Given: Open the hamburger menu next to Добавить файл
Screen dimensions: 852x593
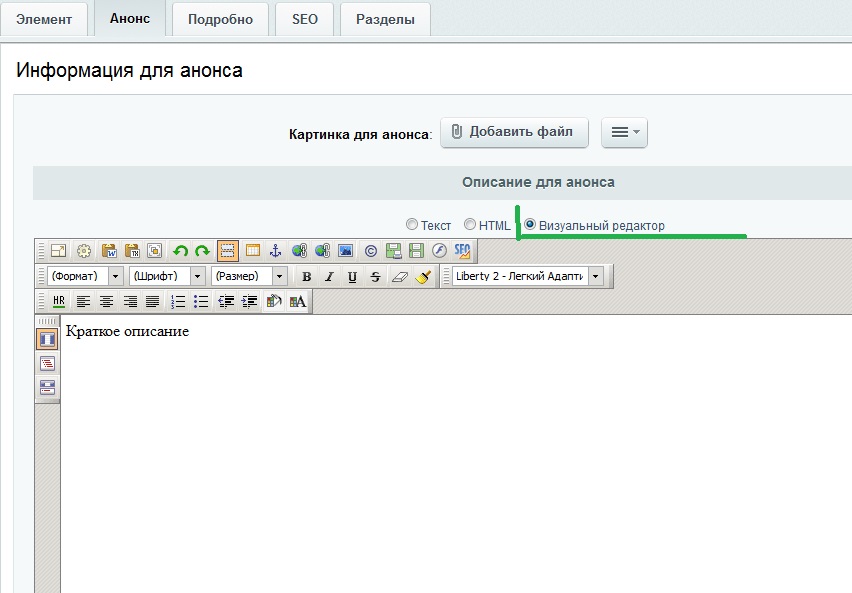Looking at the screenshot, I should [x=624, y=132].
